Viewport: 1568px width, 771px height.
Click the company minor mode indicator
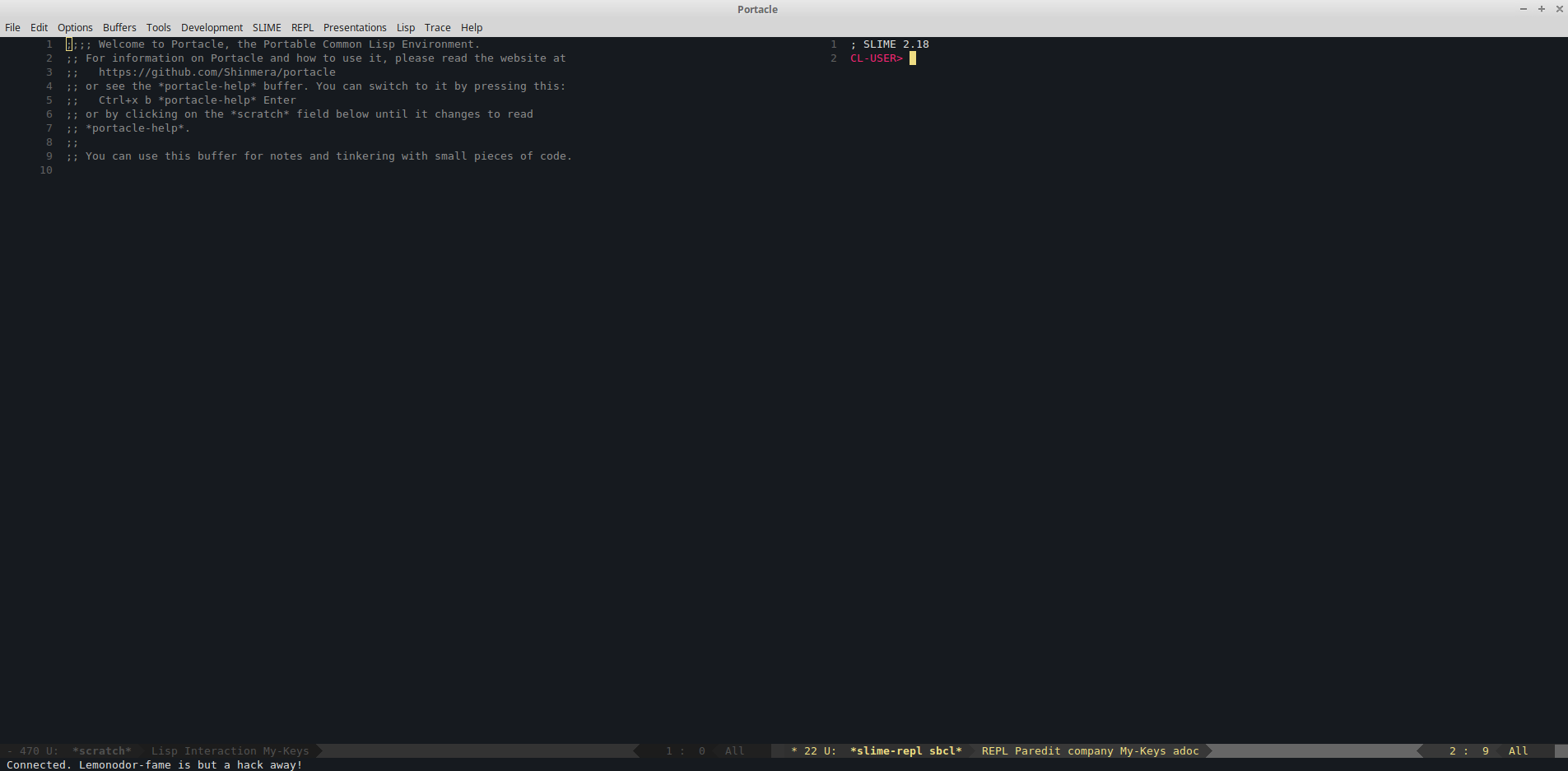tap(1091, 750)
